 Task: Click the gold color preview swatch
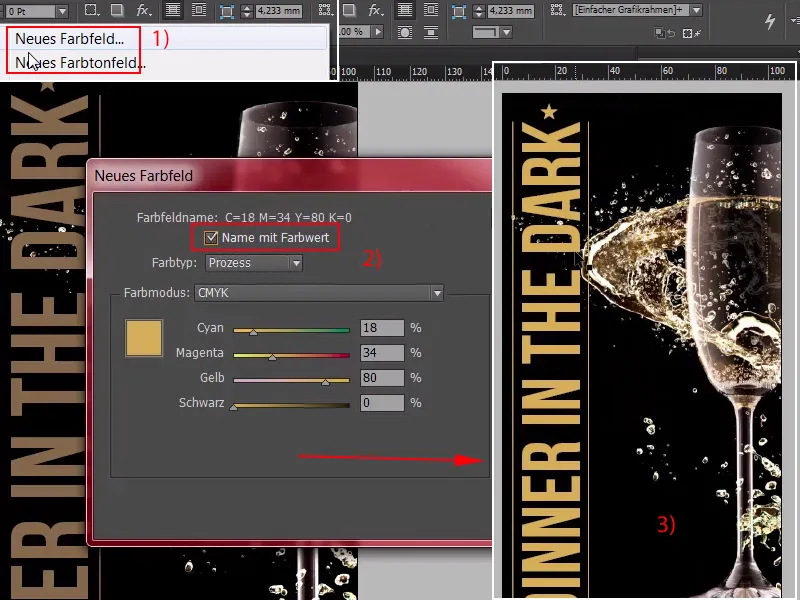144,338
